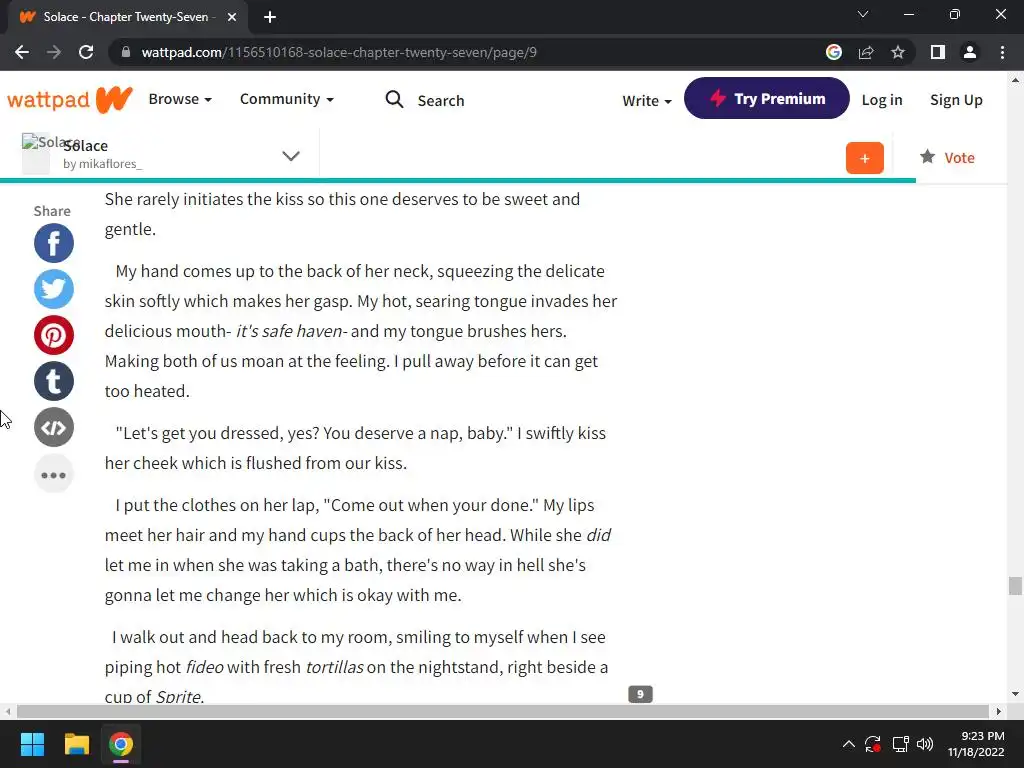
Task: Click share this page icon in address bar
Action: pos(866,52)
